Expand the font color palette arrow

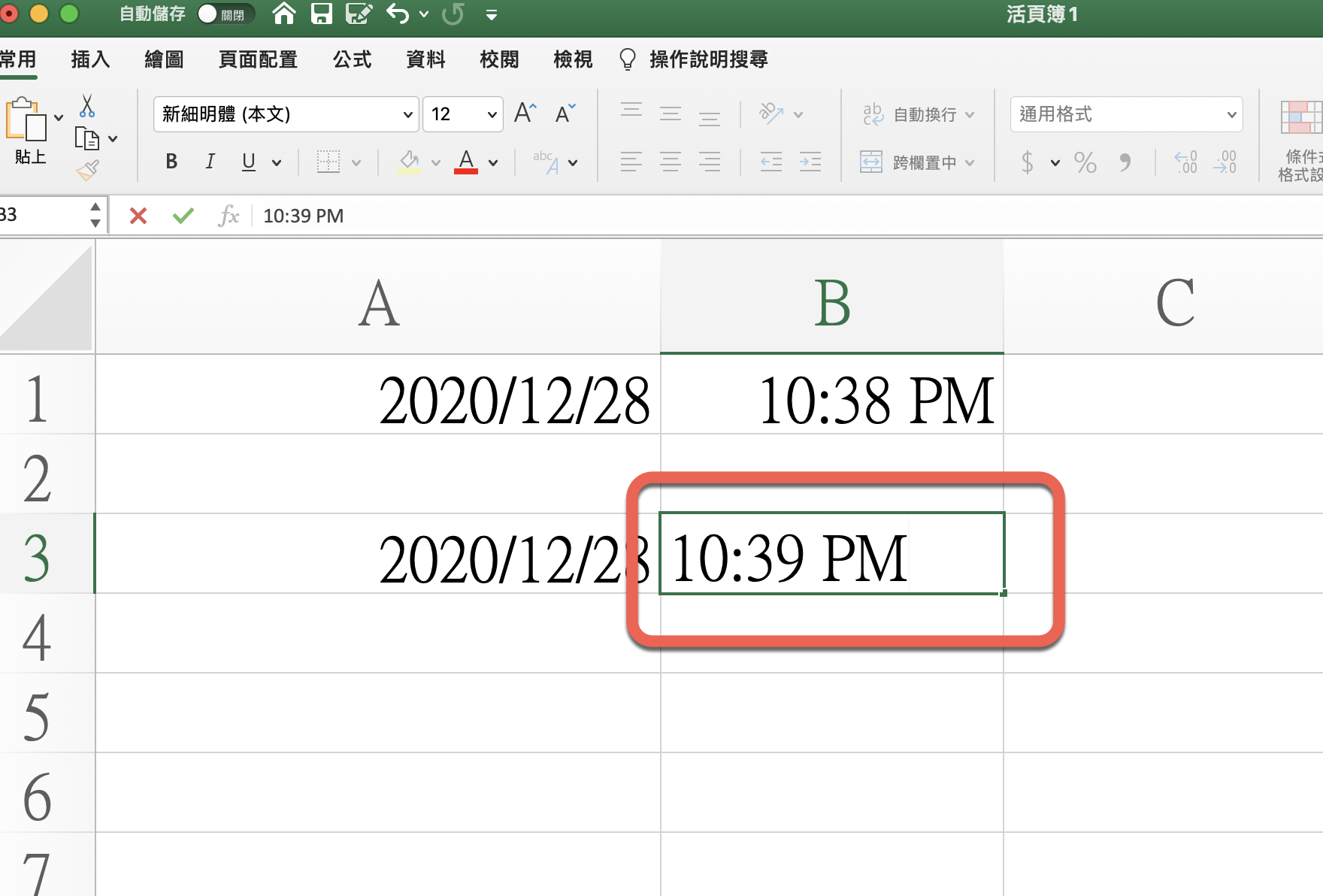click(493, 162)
